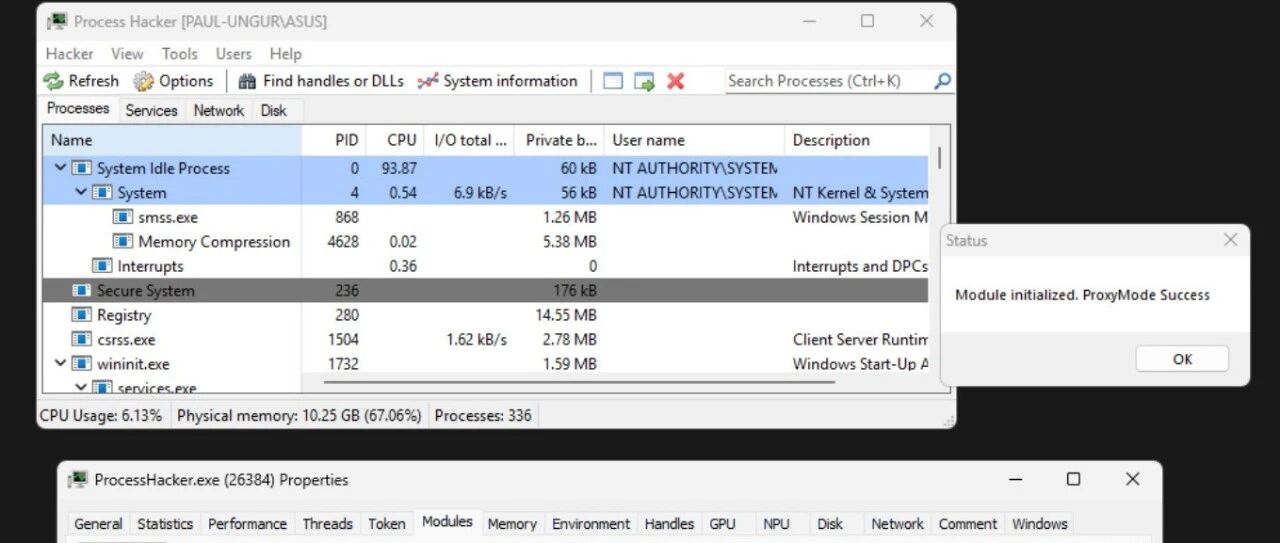Open the Tools menu
Image resolution: width=1280 pixels, height=543 pixels.
click(x=180, y=54)
